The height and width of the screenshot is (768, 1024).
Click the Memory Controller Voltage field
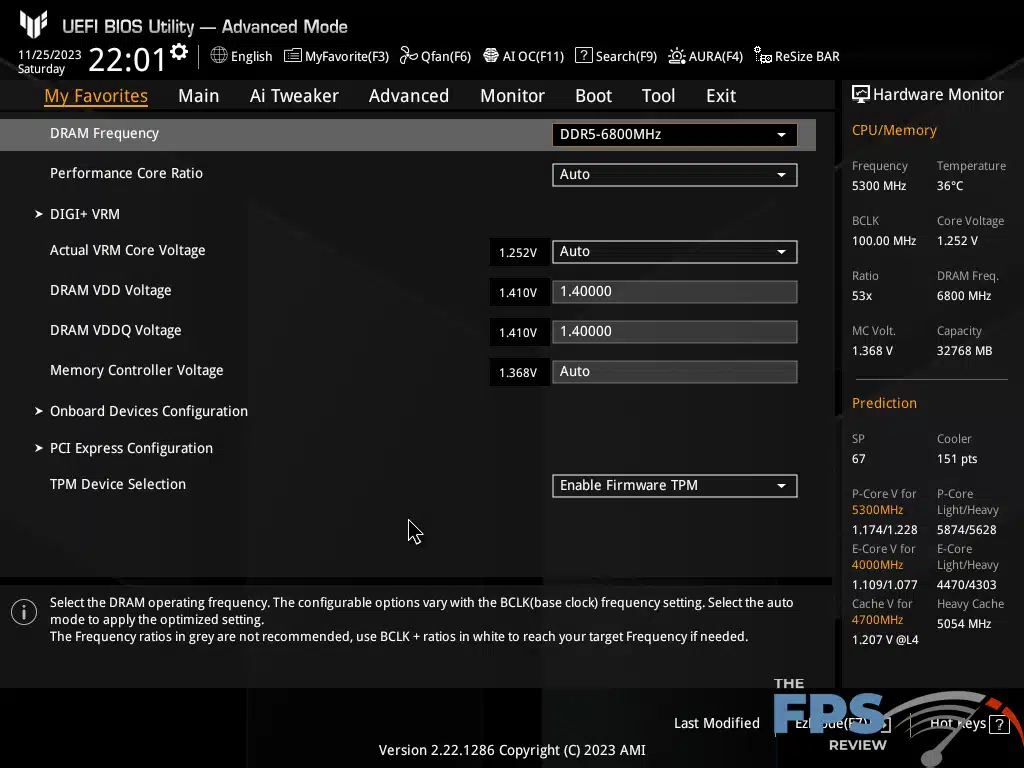click(x=675, y=372)
